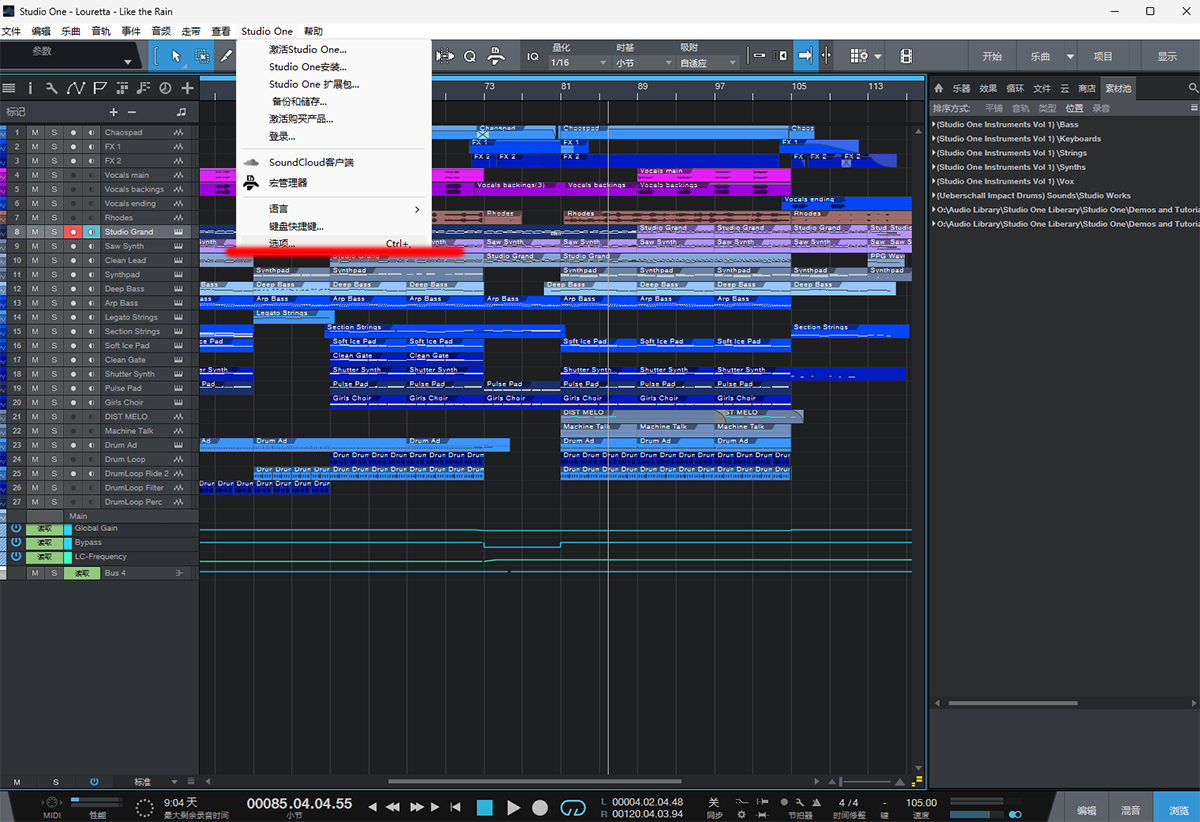The image size is (1200, 822).
Task: Toggle monitor on Rhodes track
Action: coord(91,218)
